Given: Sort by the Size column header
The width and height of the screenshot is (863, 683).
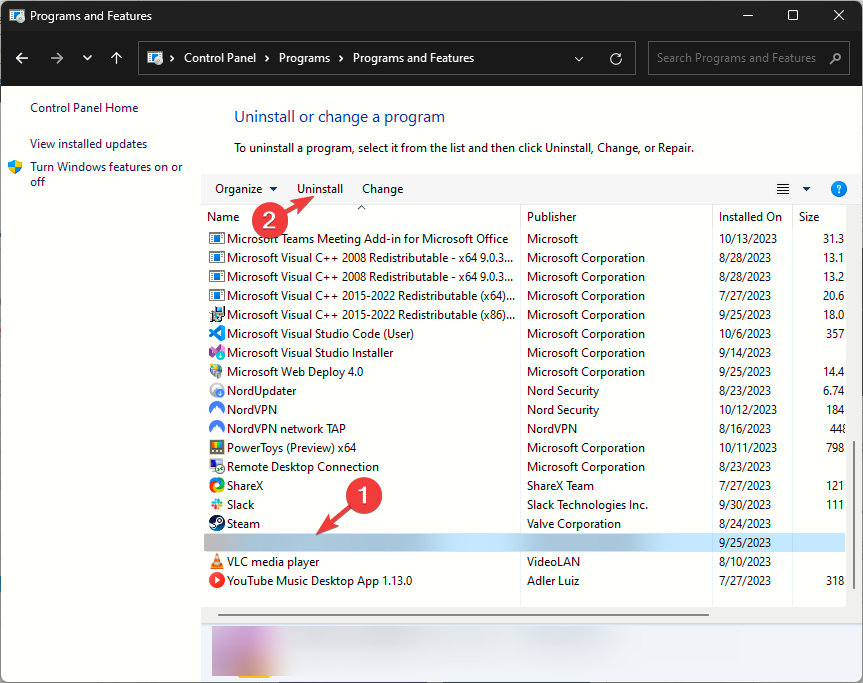Looking at the screenshot, I should point(809,217).
